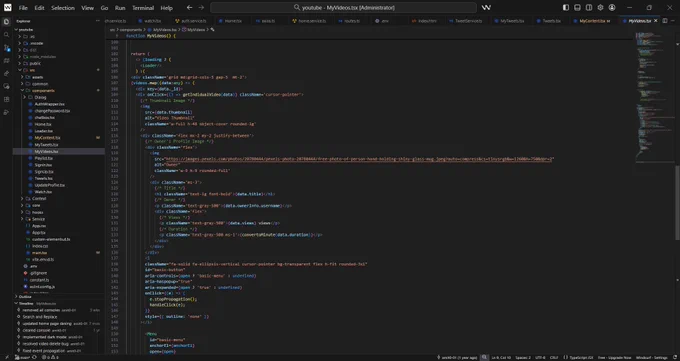Switch to the MyTweets.tsx editor tab

click(512, 21)
